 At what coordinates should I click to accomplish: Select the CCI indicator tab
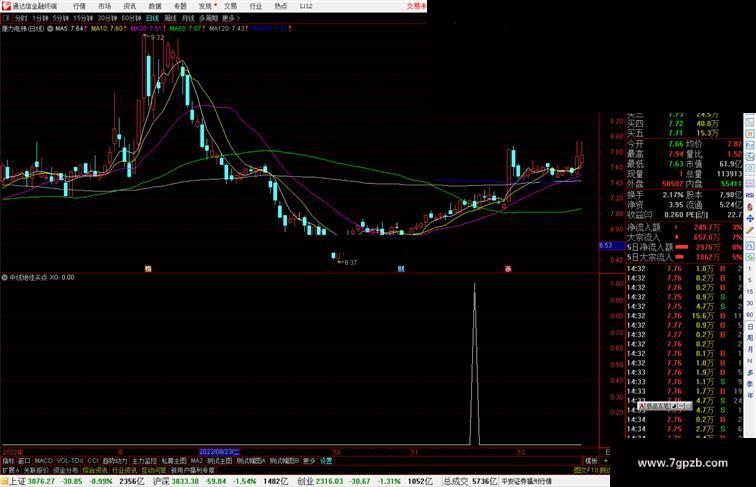point(93,461)
